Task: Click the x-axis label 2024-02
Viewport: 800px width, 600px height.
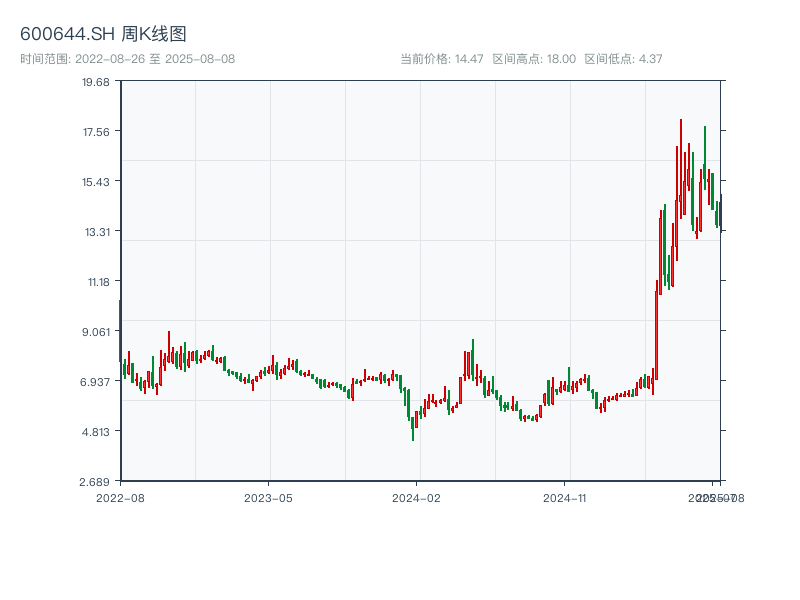Action: tap(416, 498)
